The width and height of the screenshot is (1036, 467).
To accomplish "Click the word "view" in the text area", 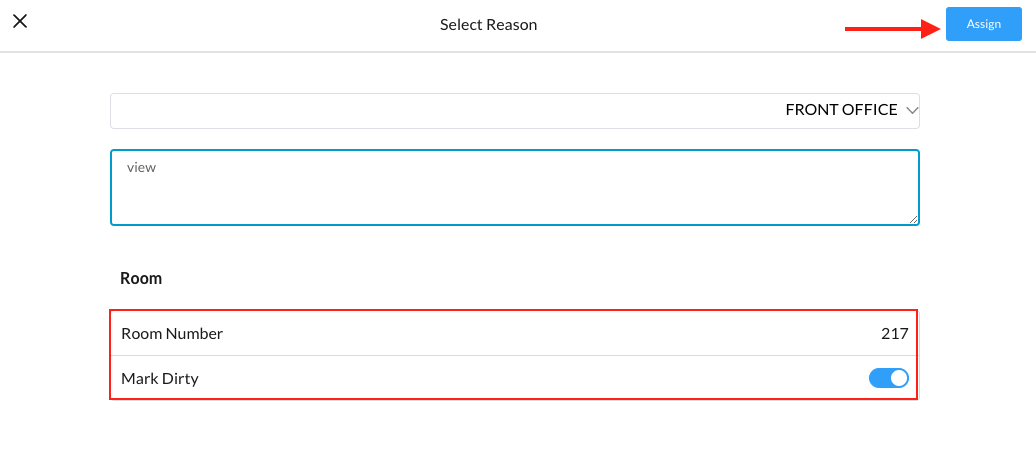I will [x=141, y=168].
